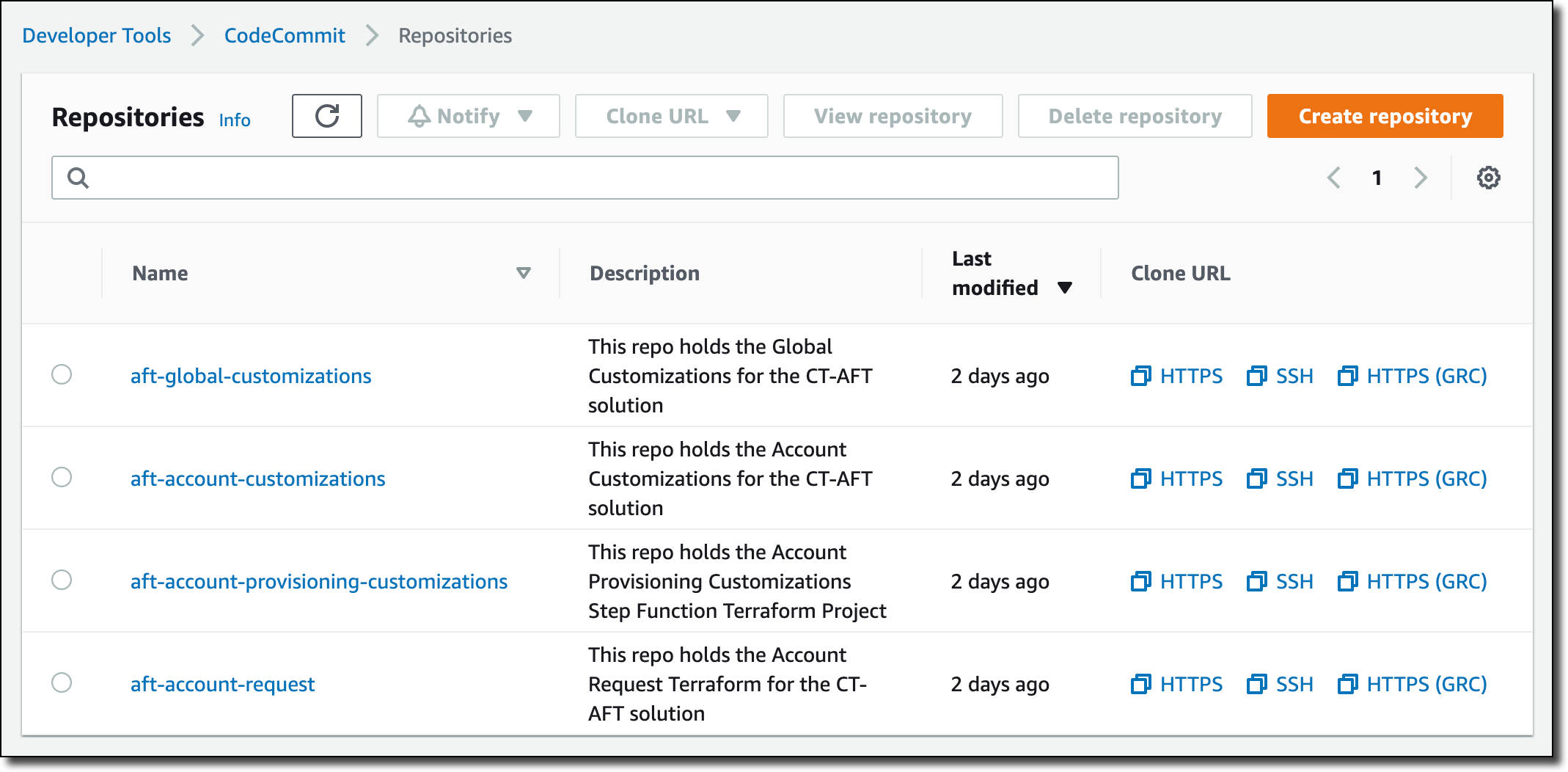The width and height of the screenshot is (1568, 772).
Task: Navigate to Developer Tools breadcrumb
Action: coord(97,35)
